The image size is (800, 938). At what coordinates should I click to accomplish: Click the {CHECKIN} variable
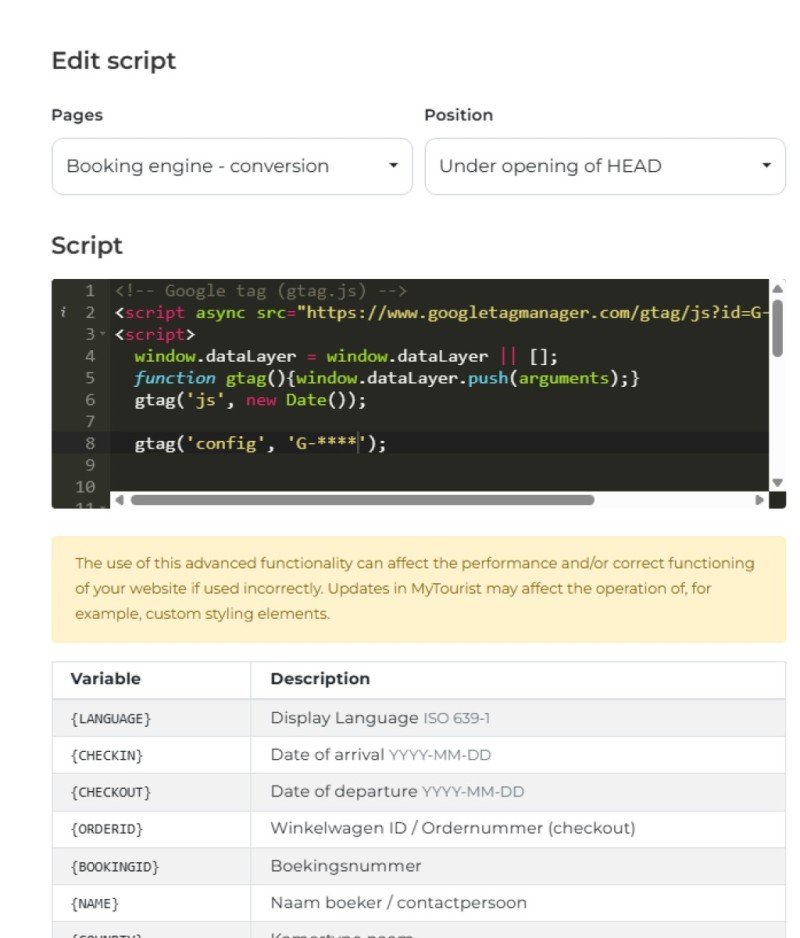(x=107, y=756)
